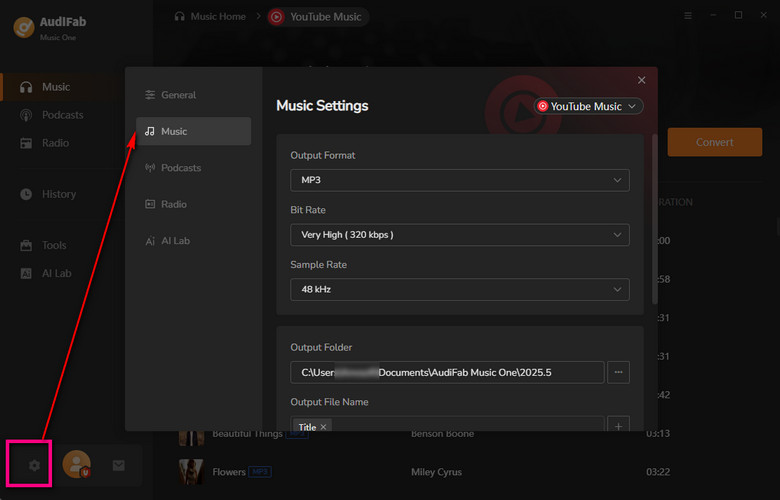Viewport: 780px width, 500px height.
Task: Switch to Radio settings tab
Action: (x=194, y=204)
